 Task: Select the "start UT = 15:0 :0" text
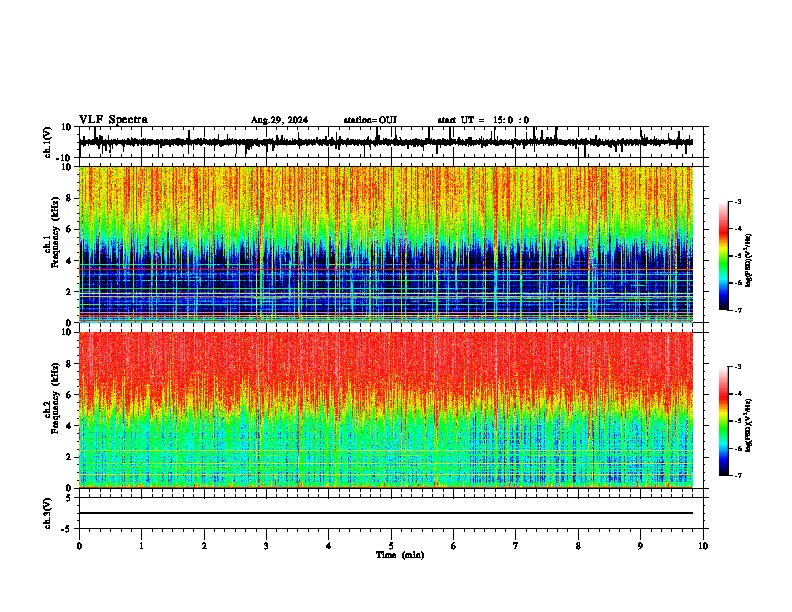[483, 120]
